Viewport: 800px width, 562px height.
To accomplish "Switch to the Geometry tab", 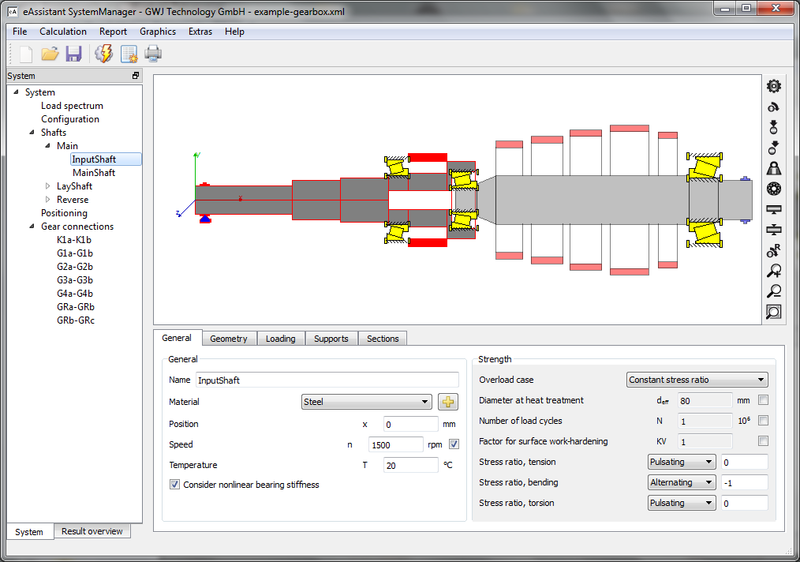I will (229, 339).
